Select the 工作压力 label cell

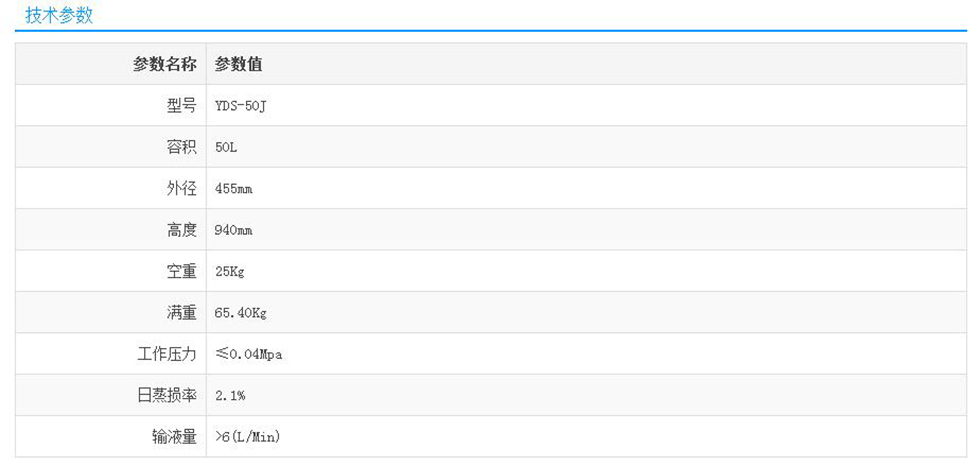166,354
